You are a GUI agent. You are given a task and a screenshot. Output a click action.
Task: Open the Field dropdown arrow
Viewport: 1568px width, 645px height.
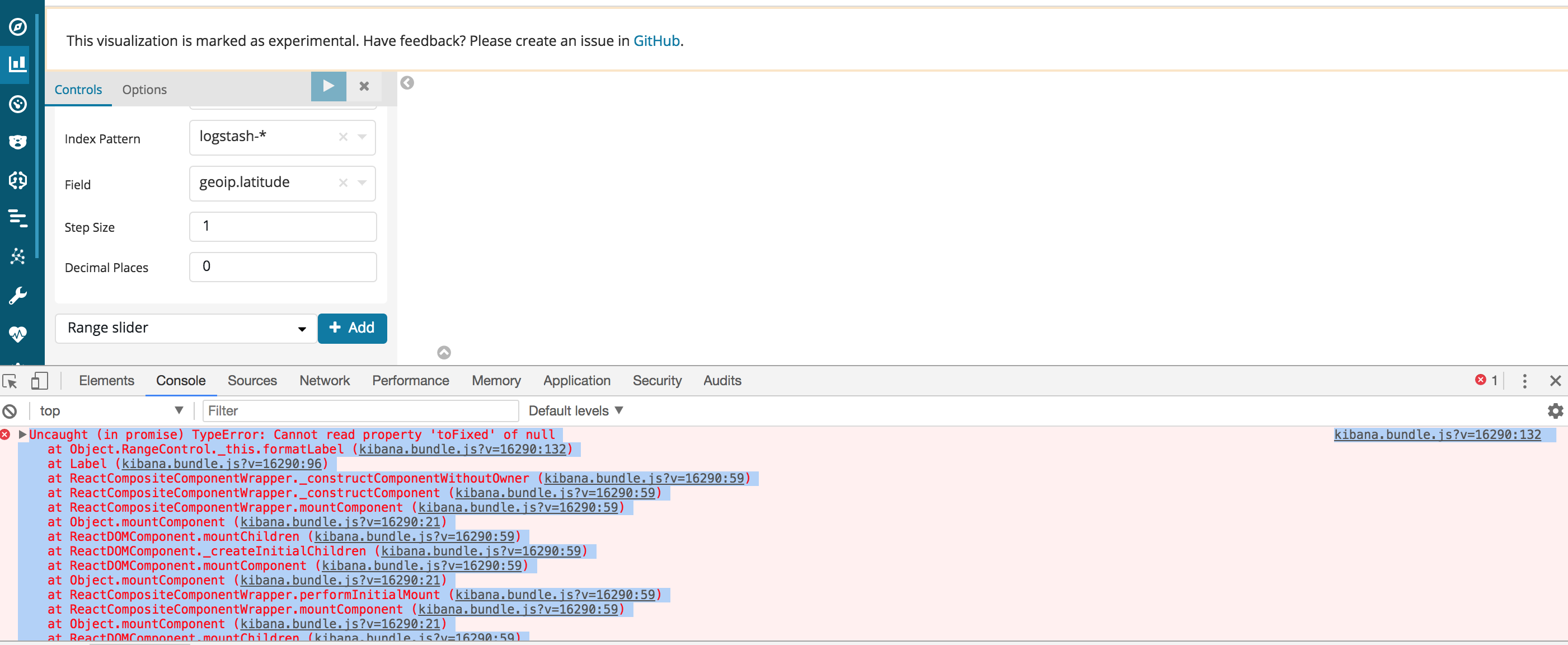pos(362,183)
